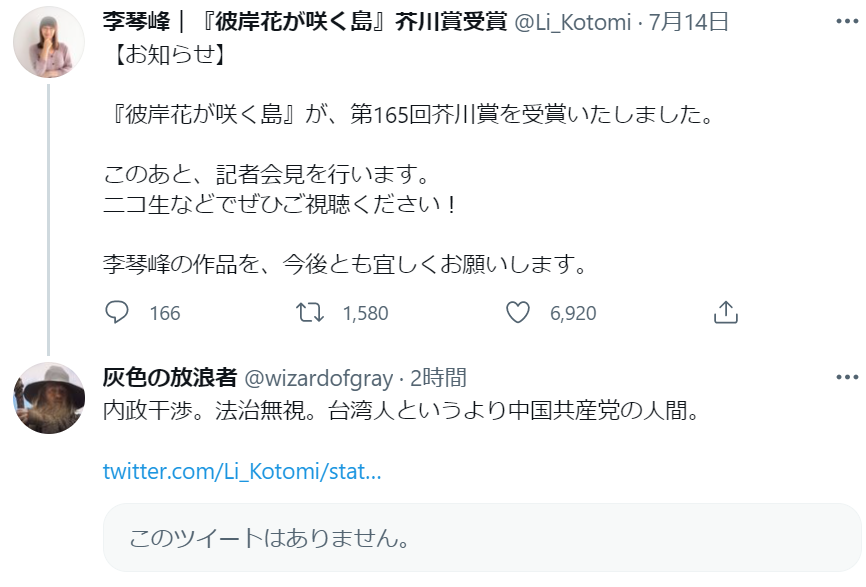Follow the twitter.com/Li_Kotomi/stat… link
Screen dimensions: 866x587
[x=242, y=472]
